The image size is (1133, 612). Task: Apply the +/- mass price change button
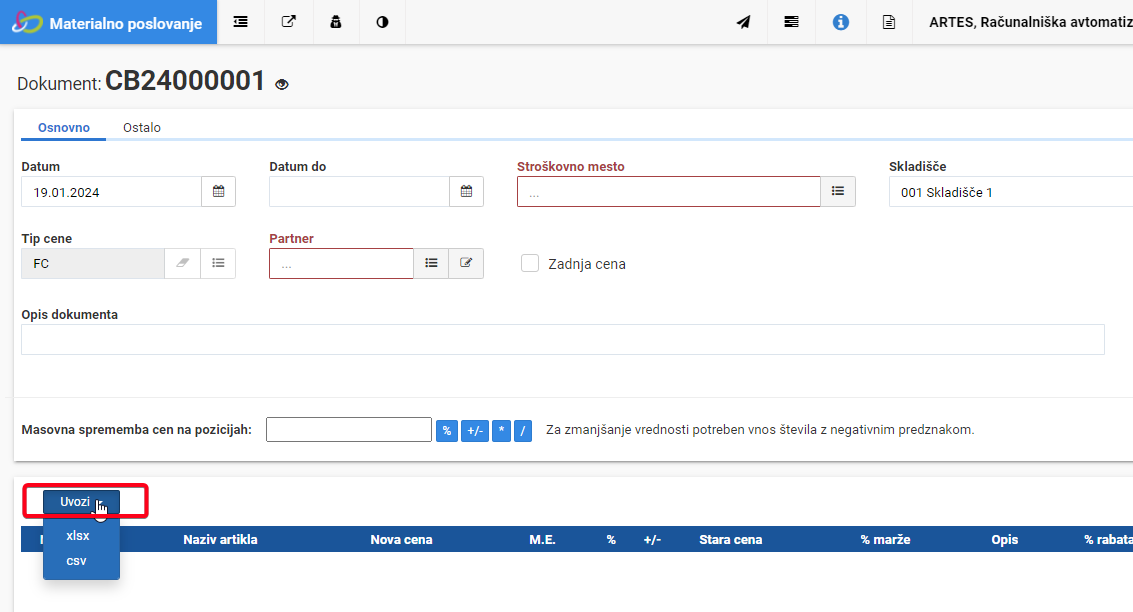coord(475,431)
